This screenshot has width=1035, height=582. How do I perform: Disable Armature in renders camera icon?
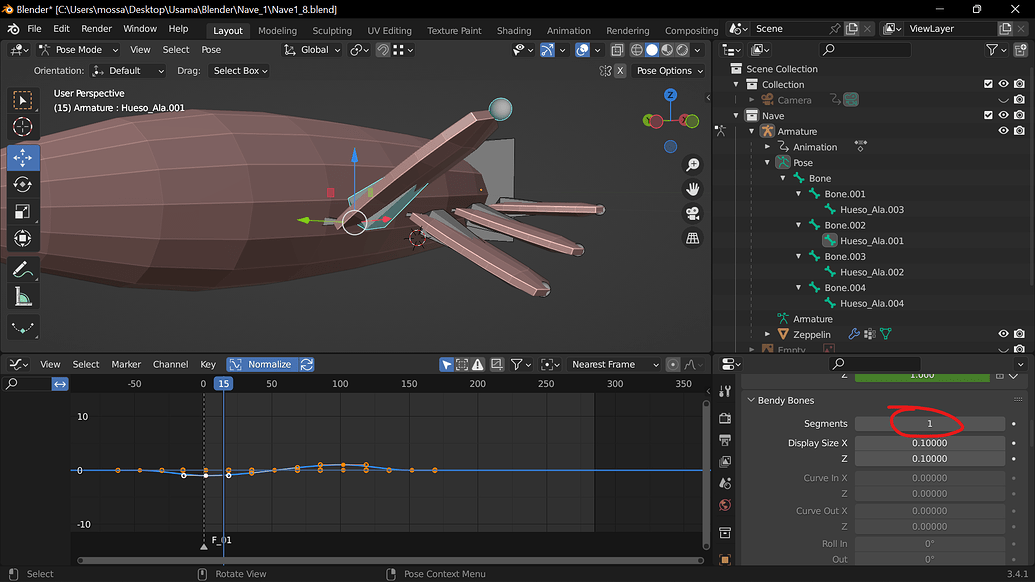click(1019, 131)
